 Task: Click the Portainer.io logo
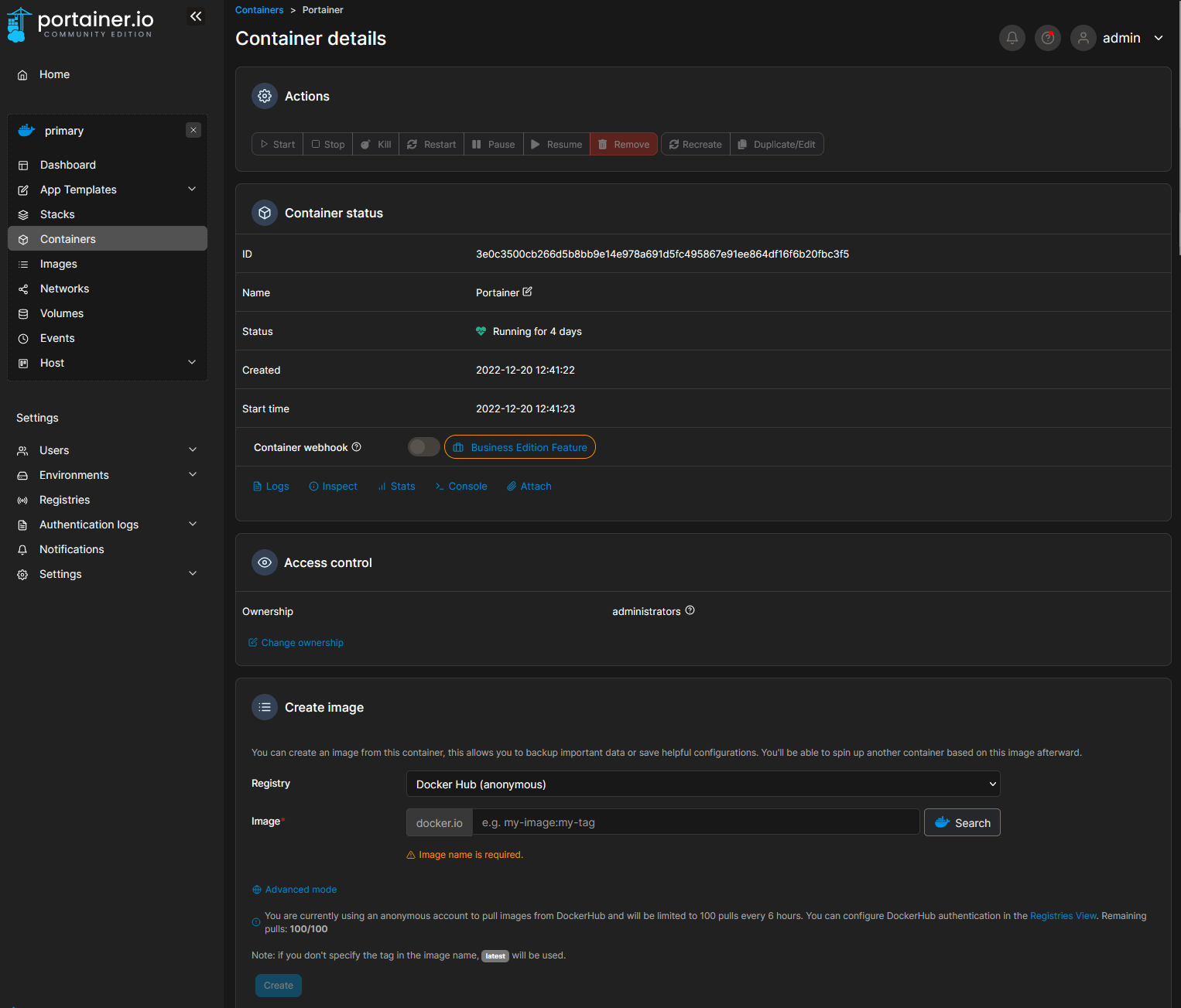[80, 23]
